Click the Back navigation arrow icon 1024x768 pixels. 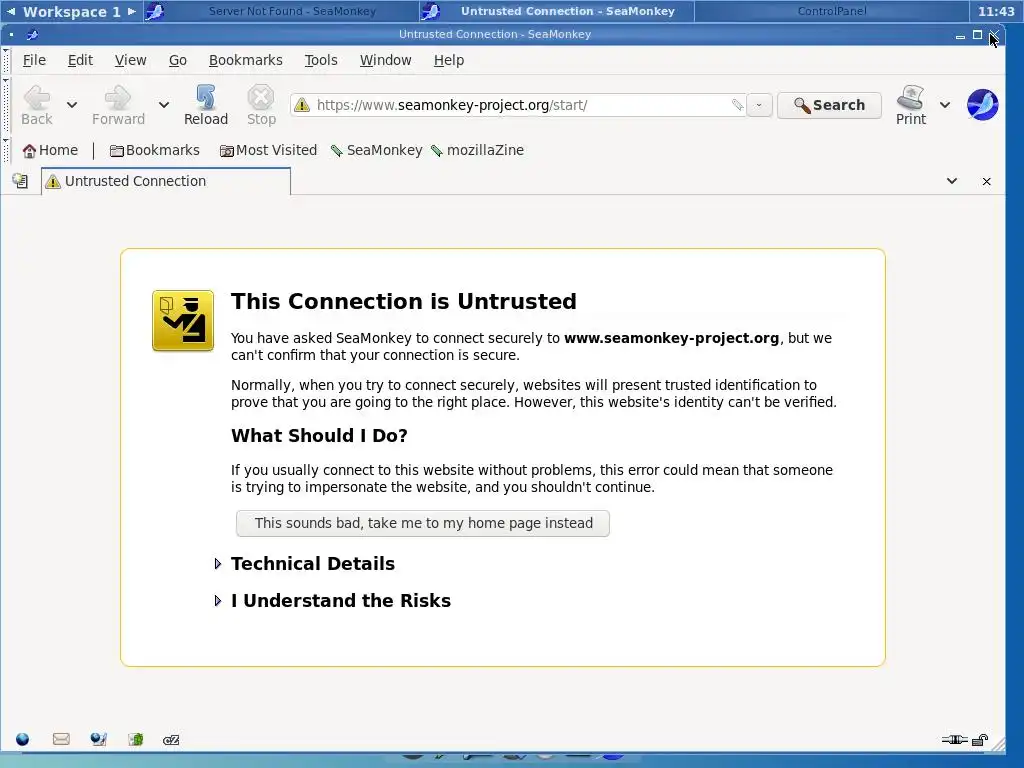(x=37, y=98)
